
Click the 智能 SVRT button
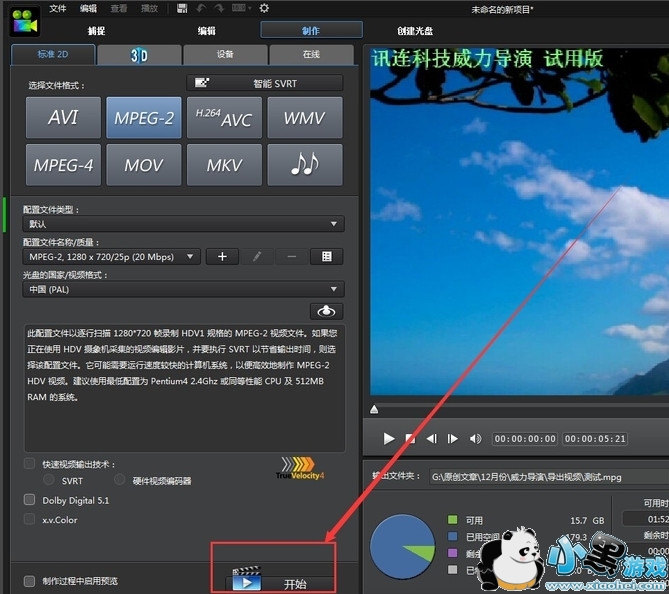[264, 83]
